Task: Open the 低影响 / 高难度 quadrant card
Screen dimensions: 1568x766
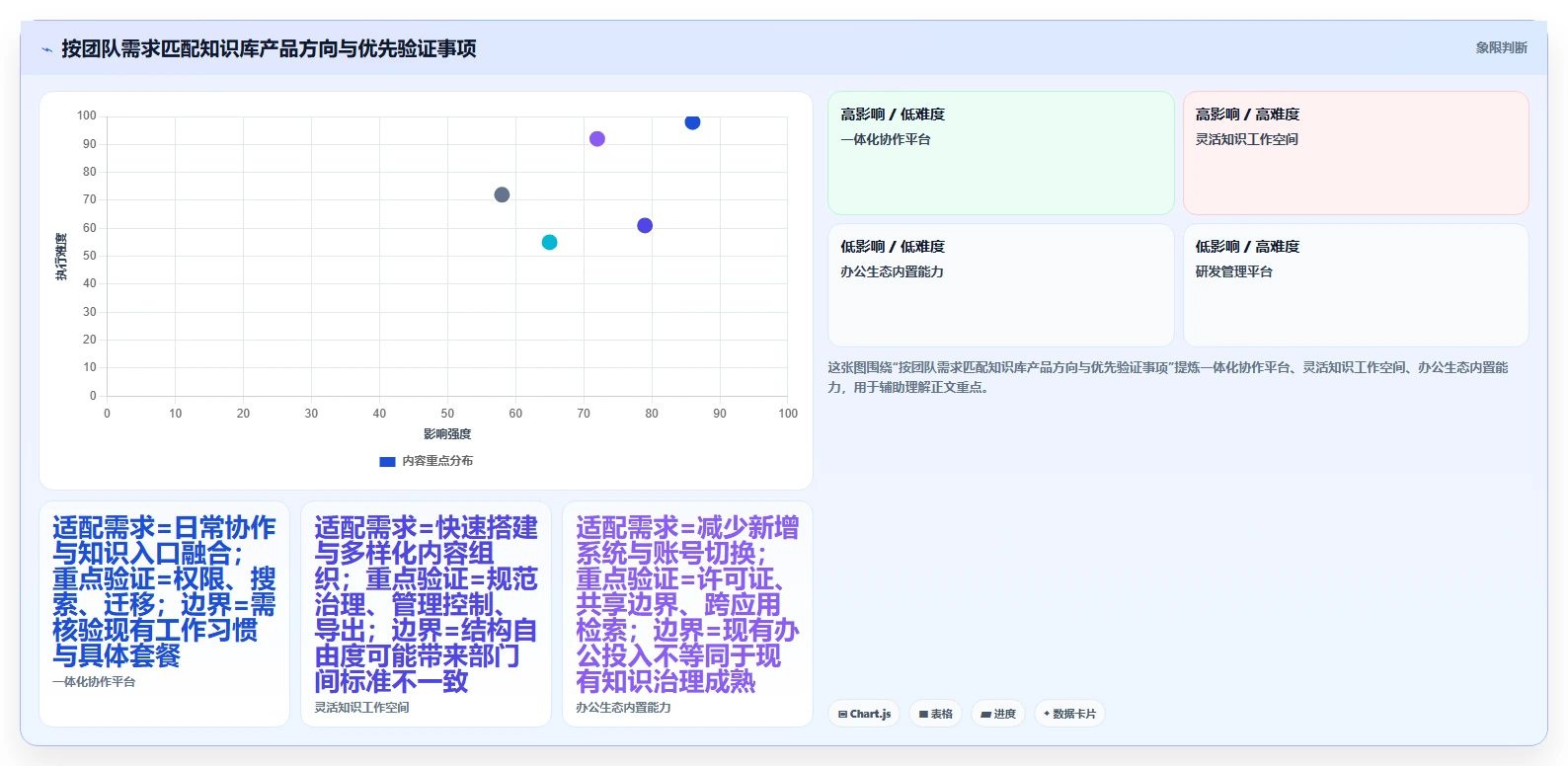Action: point(1356,285)
